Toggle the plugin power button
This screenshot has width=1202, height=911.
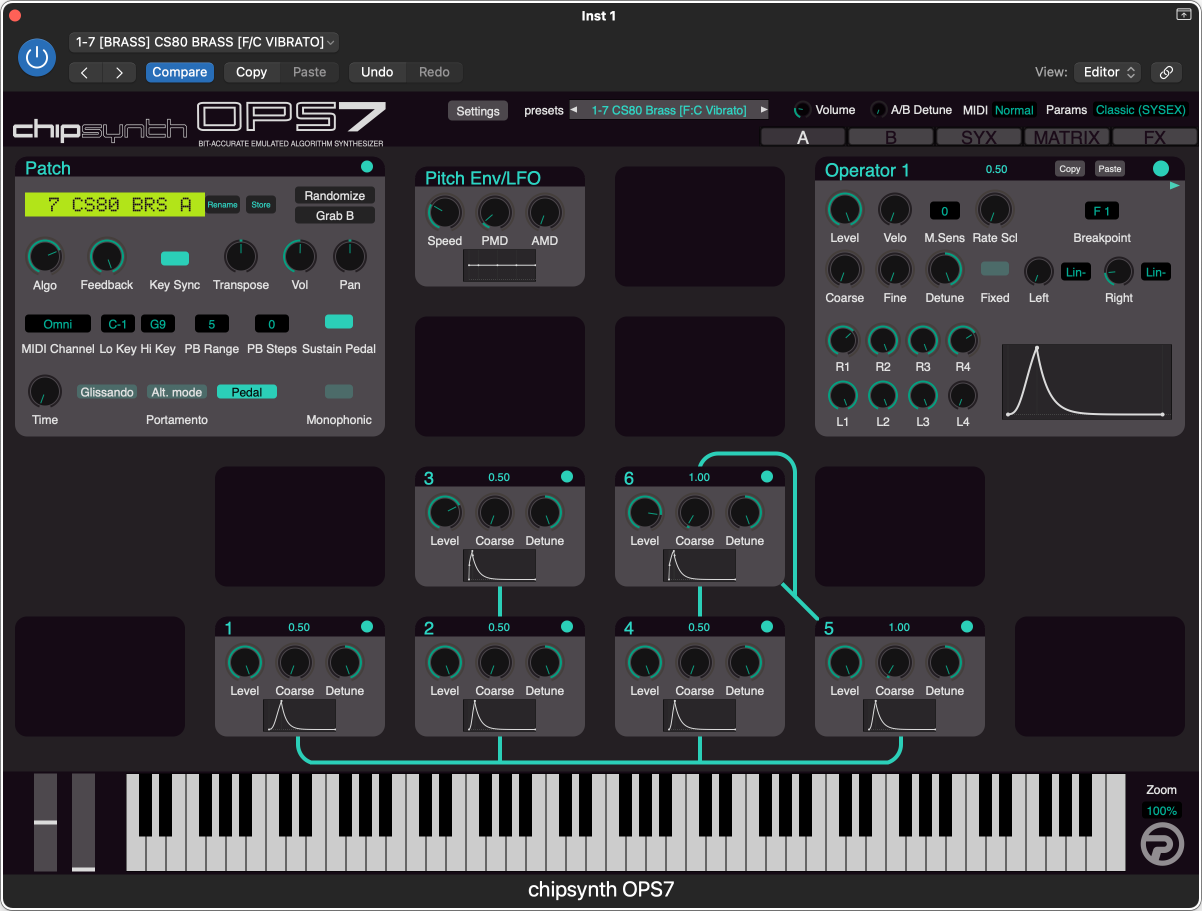point(37,57)
